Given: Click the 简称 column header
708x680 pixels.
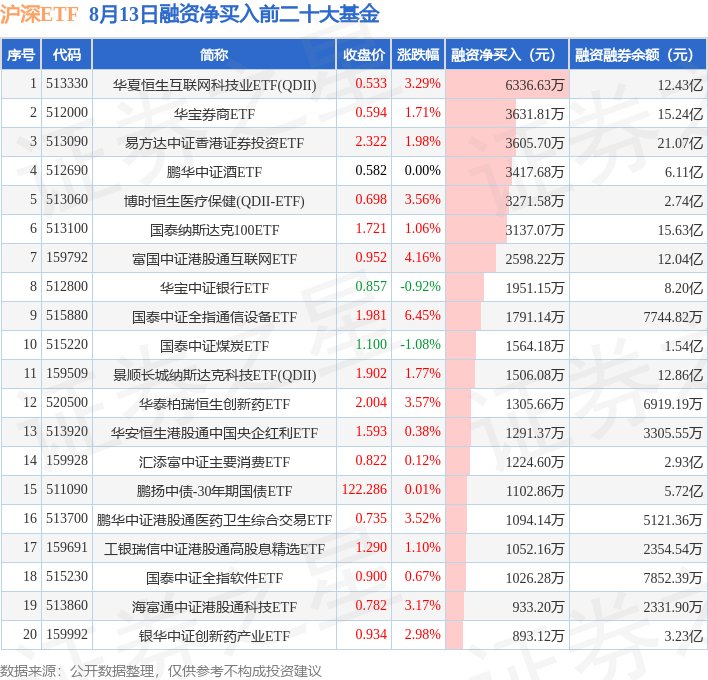Looking at the screenshot, I should [214, 55].
